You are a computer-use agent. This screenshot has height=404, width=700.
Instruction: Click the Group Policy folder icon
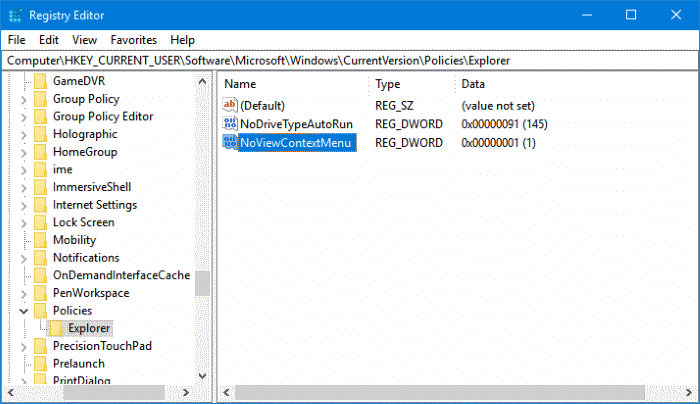[40, 99]
